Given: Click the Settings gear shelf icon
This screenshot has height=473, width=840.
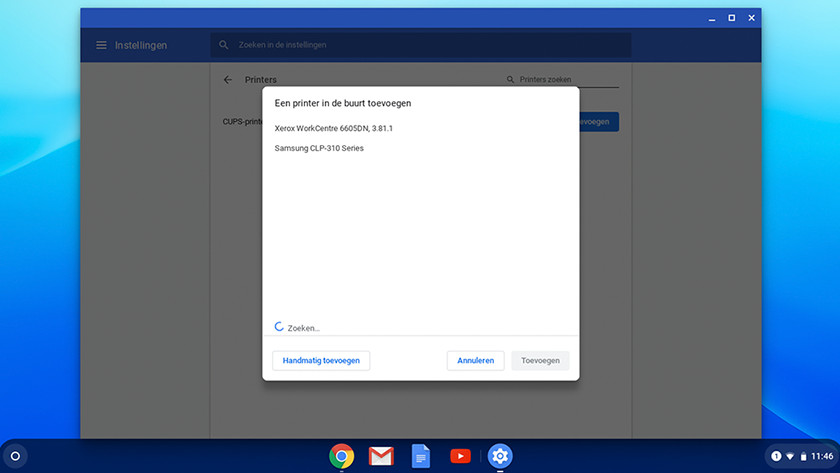Looking at the screenshot, I should click(x=500, y=456).
